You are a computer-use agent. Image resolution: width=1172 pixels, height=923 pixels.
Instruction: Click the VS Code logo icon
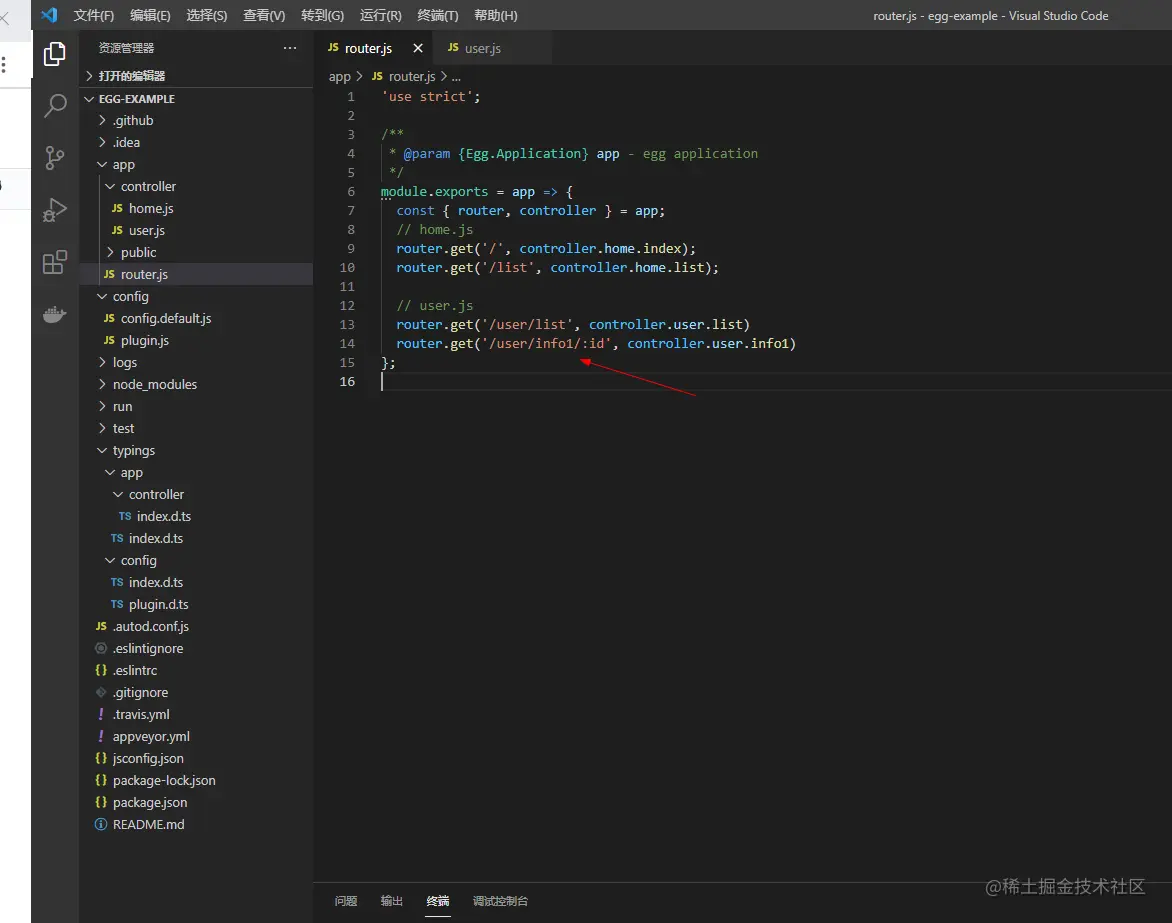click(x=49, y=15)
